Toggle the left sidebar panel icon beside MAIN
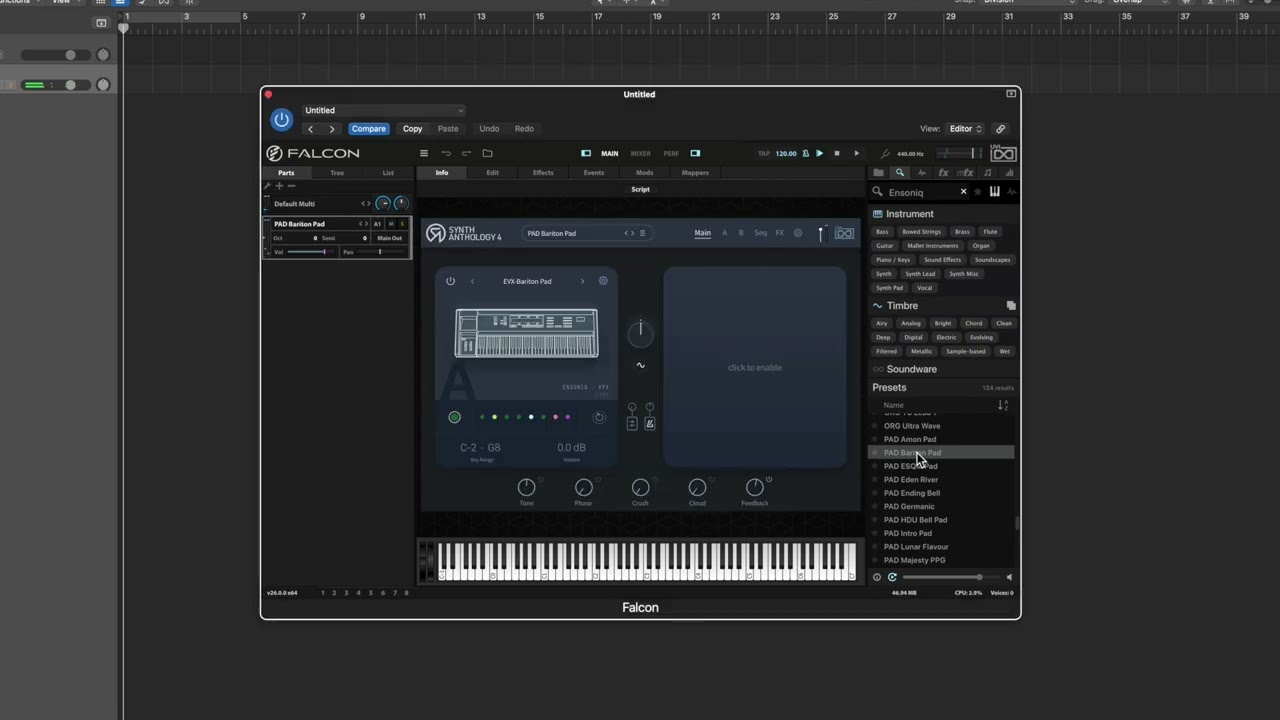Screen dimensions: 1280x720 (586, 153)
